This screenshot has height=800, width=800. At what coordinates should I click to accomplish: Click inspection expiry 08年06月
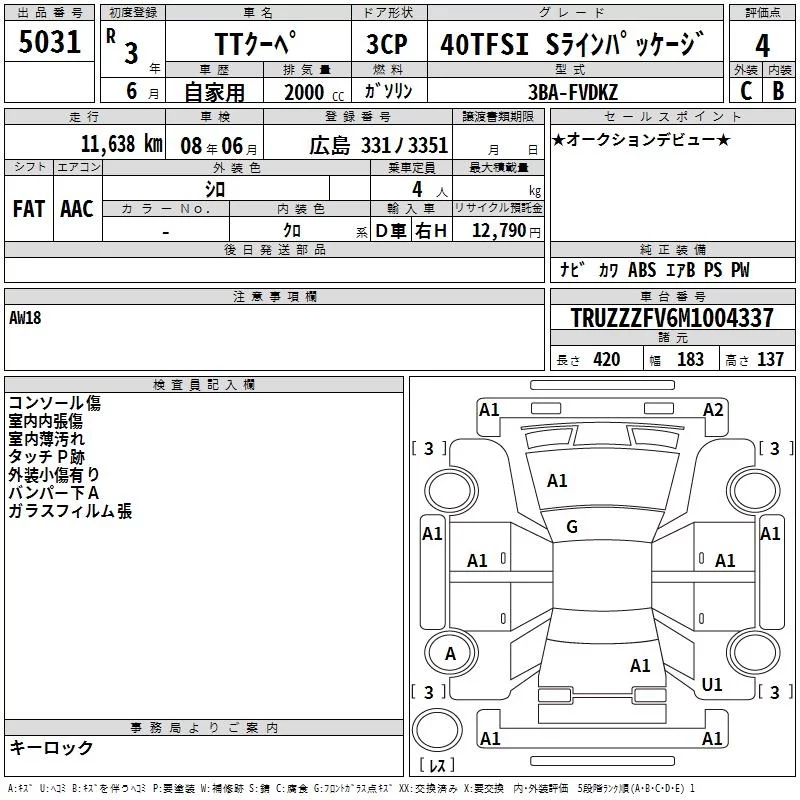click(219, 146)
